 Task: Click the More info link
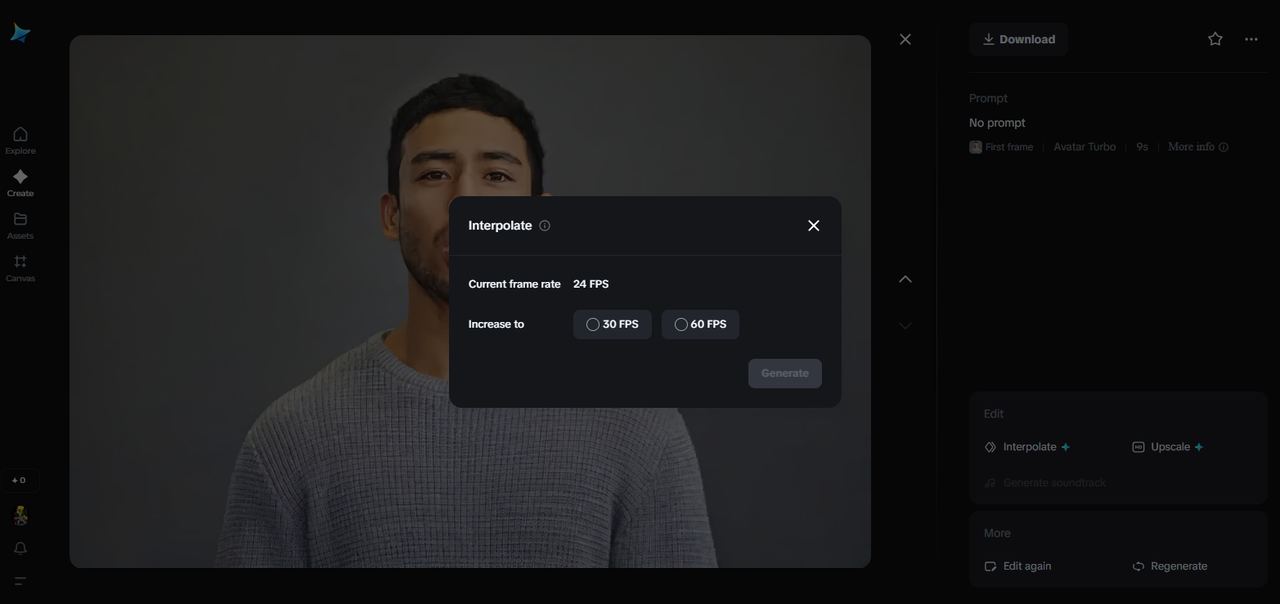1198,147
